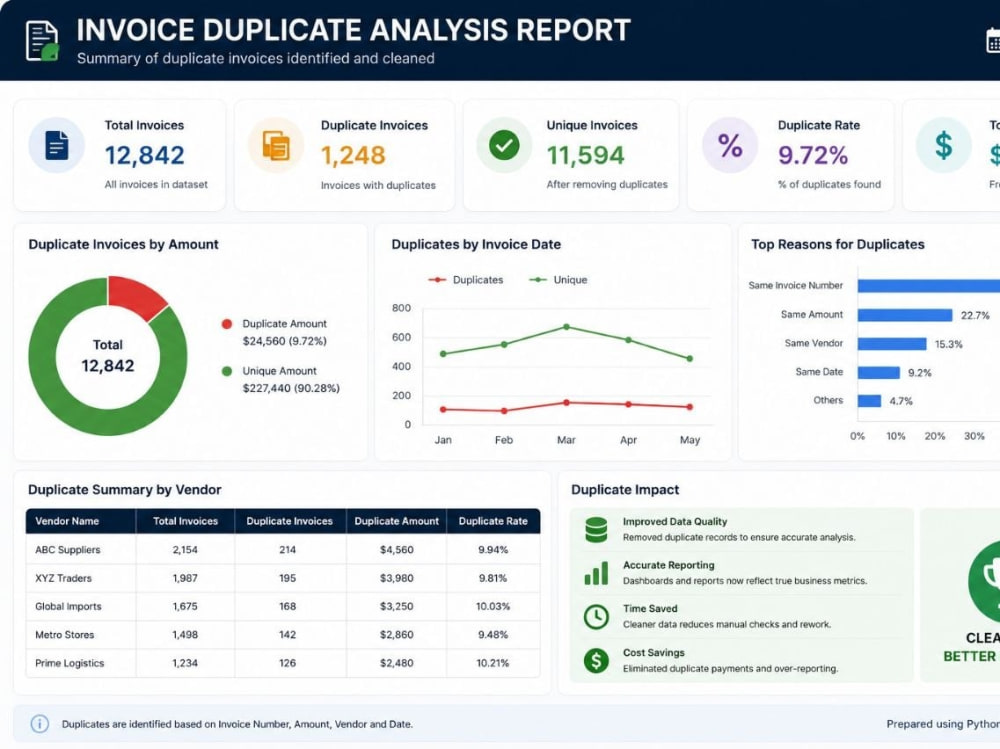Image resolution: width=1000 pixels, height=749 pixels.
Task: Click the red segment of the donut chart
Action: [x=135, y=295]
